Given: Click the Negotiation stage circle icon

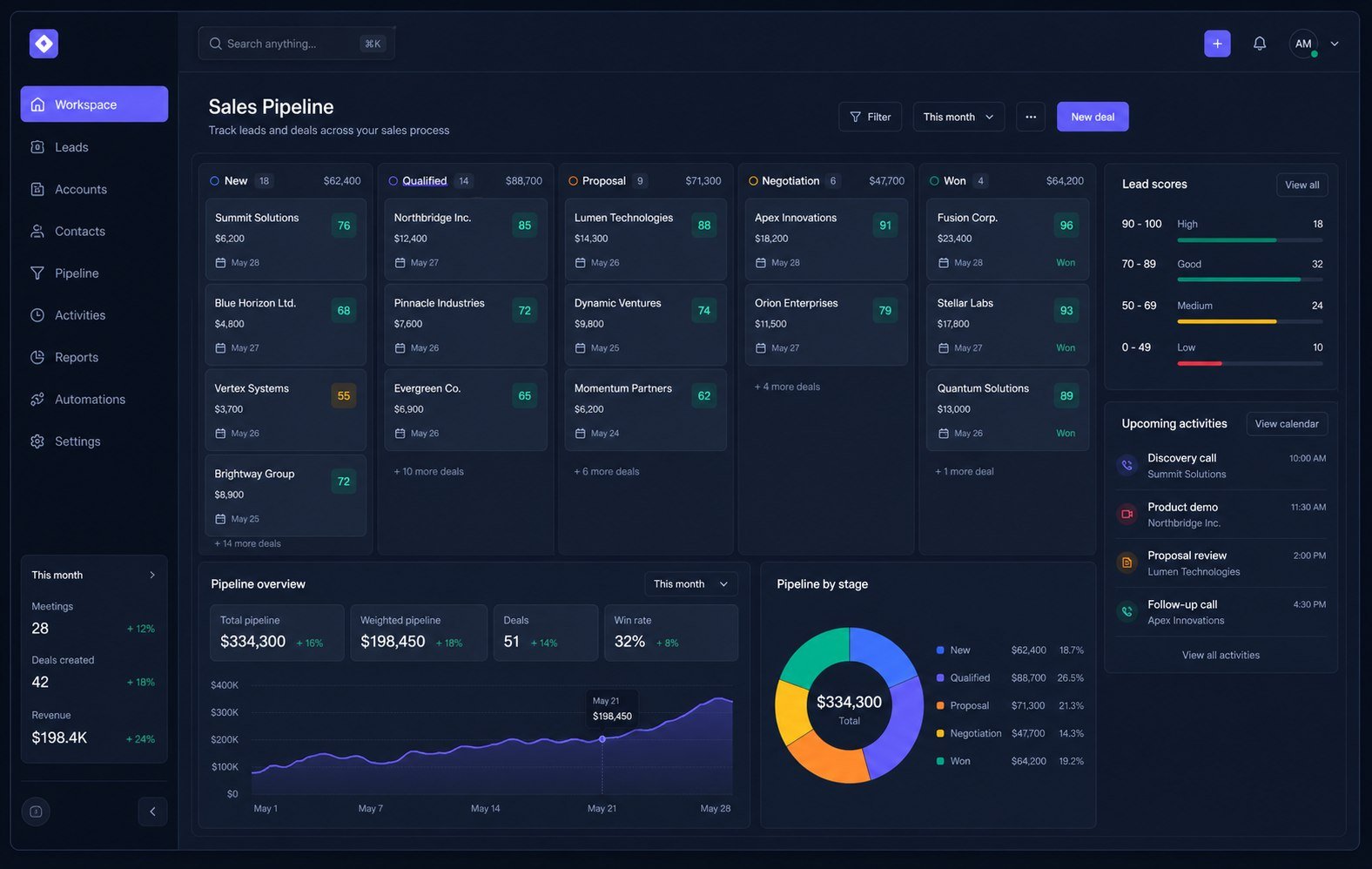Looking at the screenshot, I should (x=753, y=181).
